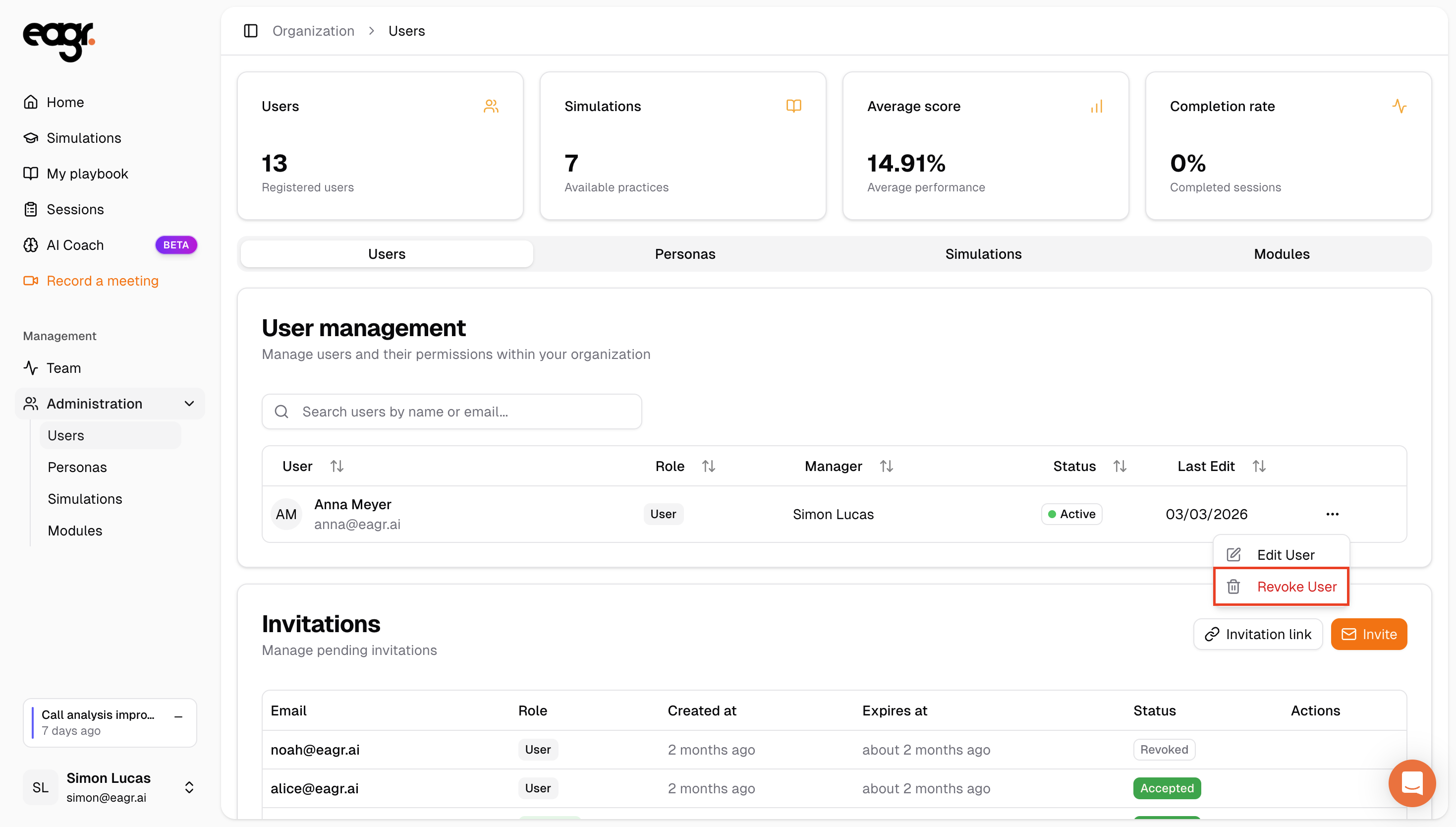Click the Simulations card book icon
Screen dimensions: 1456x827
click(793, 106)
